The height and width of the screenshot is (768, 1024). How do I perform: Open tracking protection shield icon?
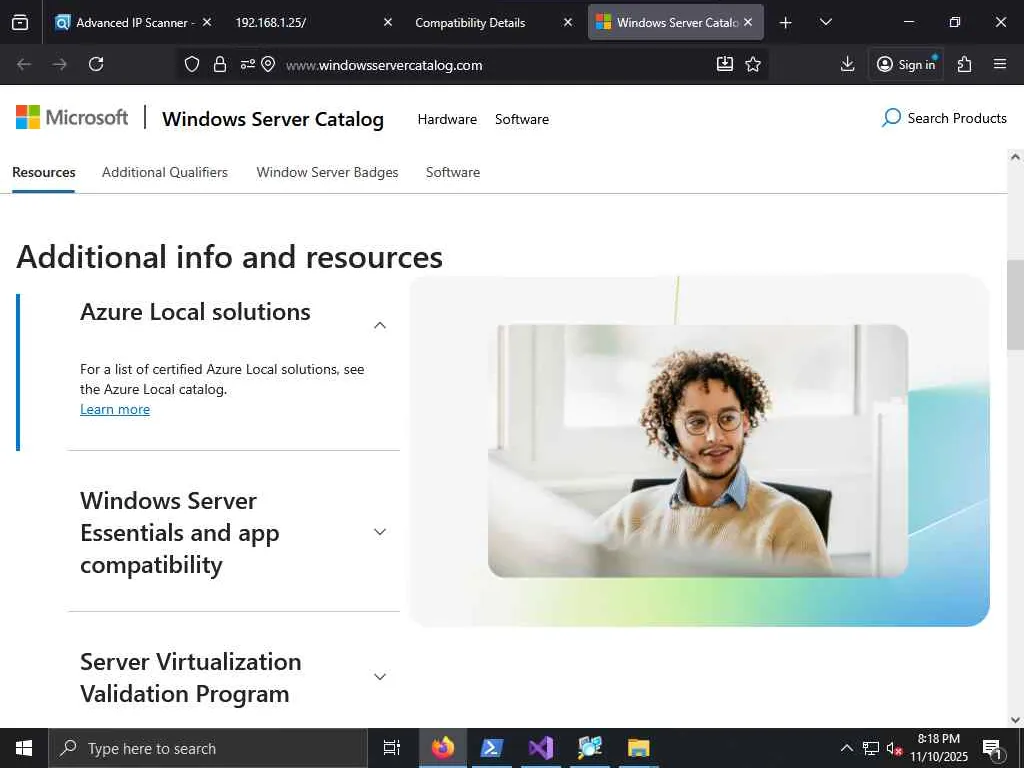pos(191,64)
